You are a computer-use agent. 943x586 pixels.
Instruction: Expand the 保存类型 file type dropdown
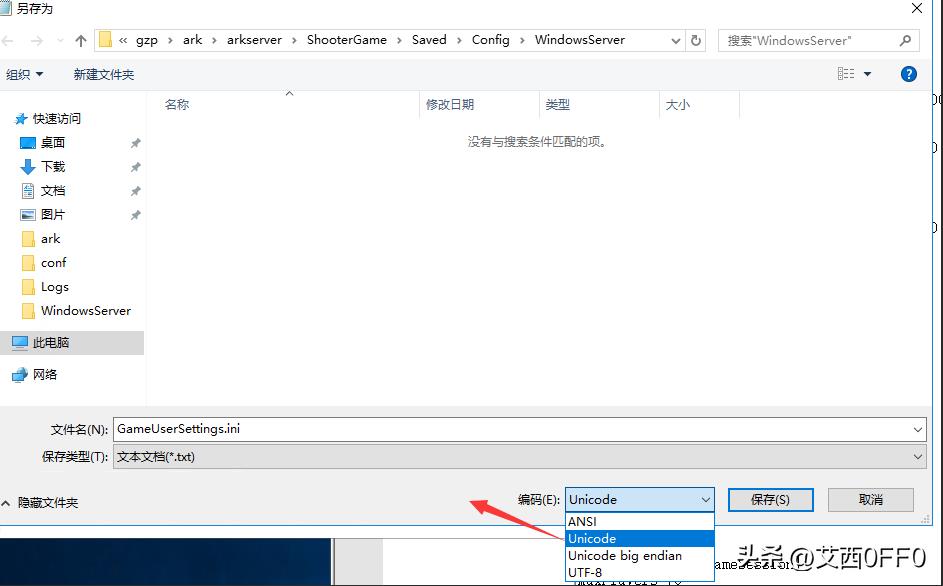(918, 457)
